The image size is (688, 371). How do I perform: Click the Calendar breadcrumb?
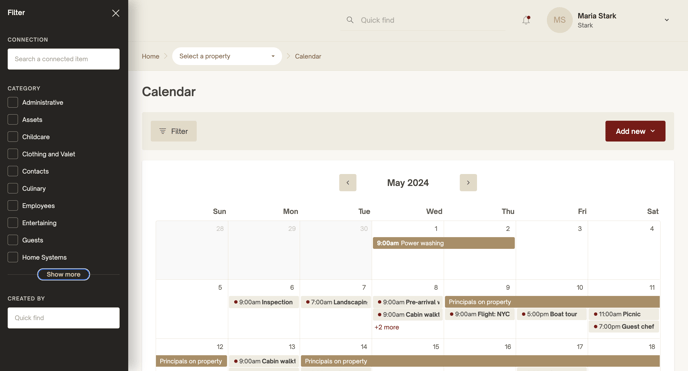point(308,56)
